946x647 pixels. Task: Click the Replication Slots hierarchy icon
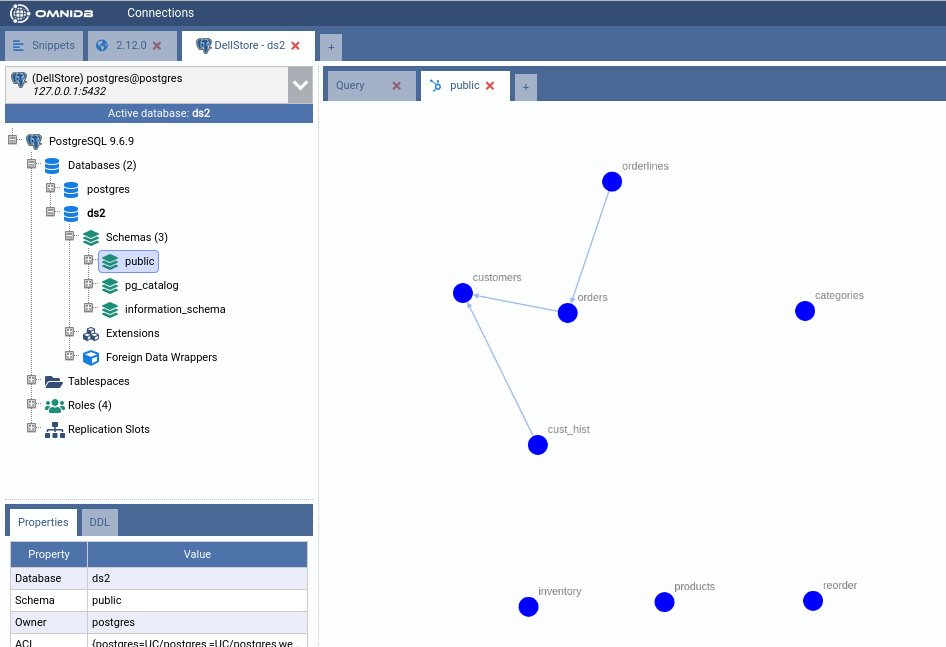pyautogui.click(x=54, y=430)
